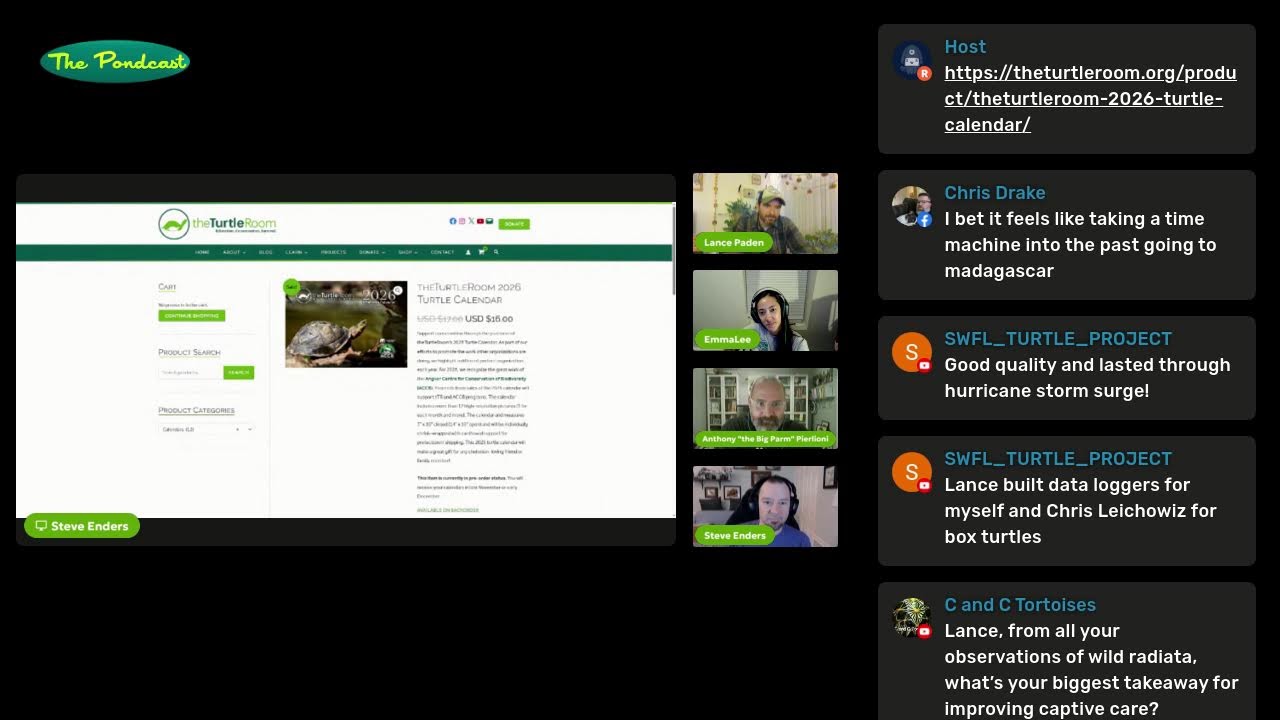Select Anthony Pierlioni's video tile
The image size is (1280, 720).
click(765, 408)
